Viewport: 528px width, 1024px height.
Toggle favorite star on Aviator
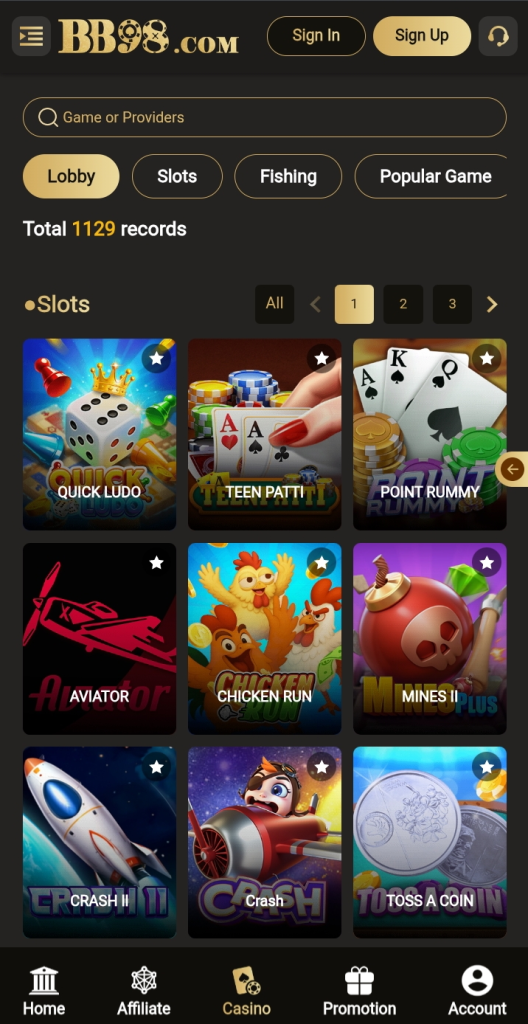[156, 563]
